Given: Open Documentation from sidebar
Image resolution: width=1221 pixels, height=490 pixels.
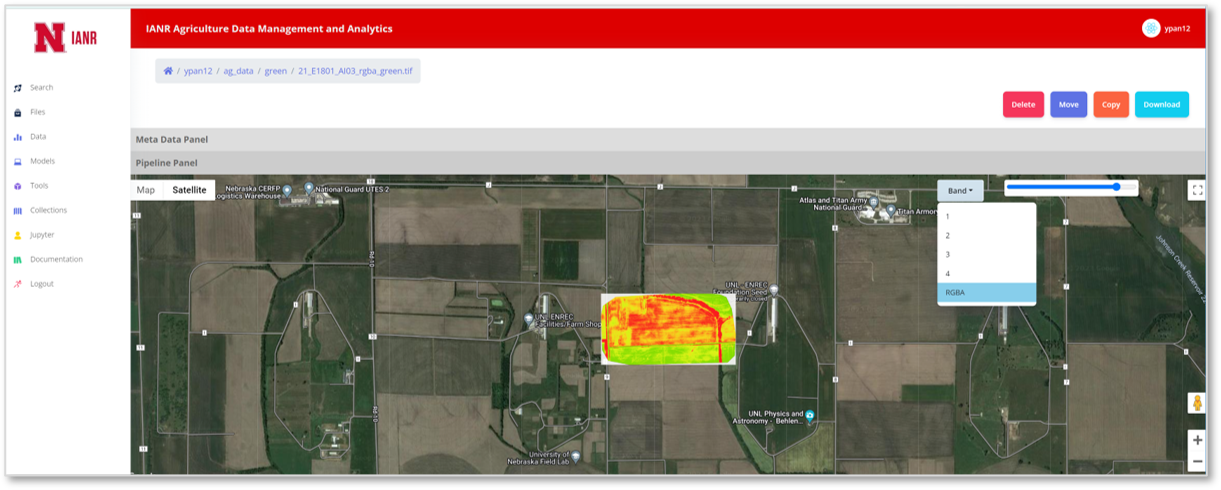Looking at the screenshot, I should [56, 260].
